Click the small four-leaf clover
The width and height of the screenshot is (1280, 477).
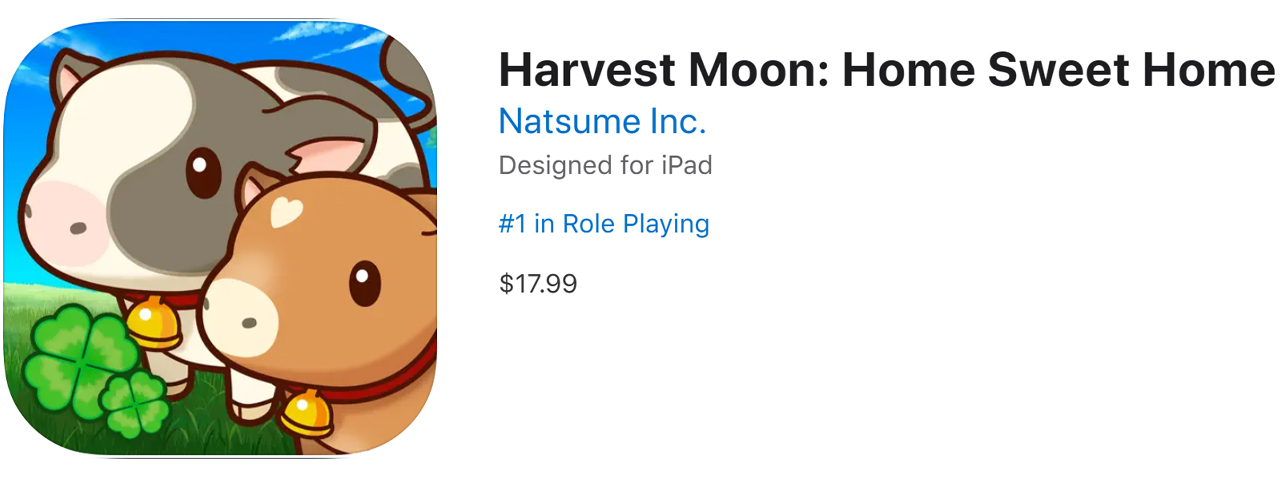[x=135, y=404]
